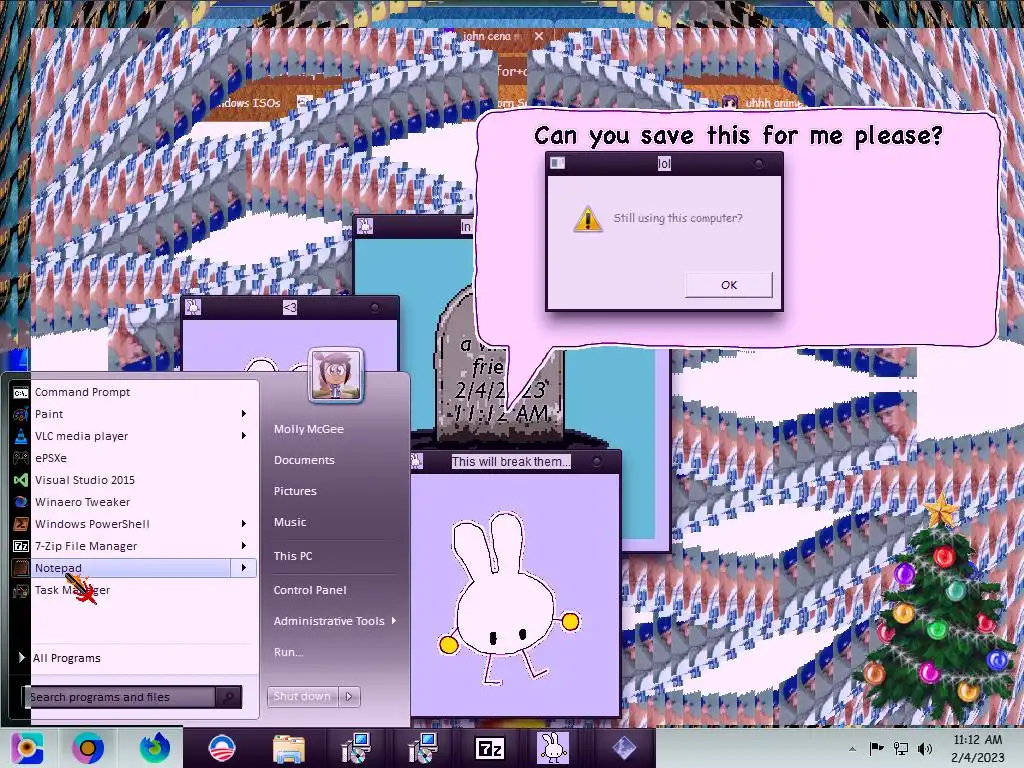Close the john cena tab
The width and height of the screenshot is (1024, 768).
click(x=539, y=36)
